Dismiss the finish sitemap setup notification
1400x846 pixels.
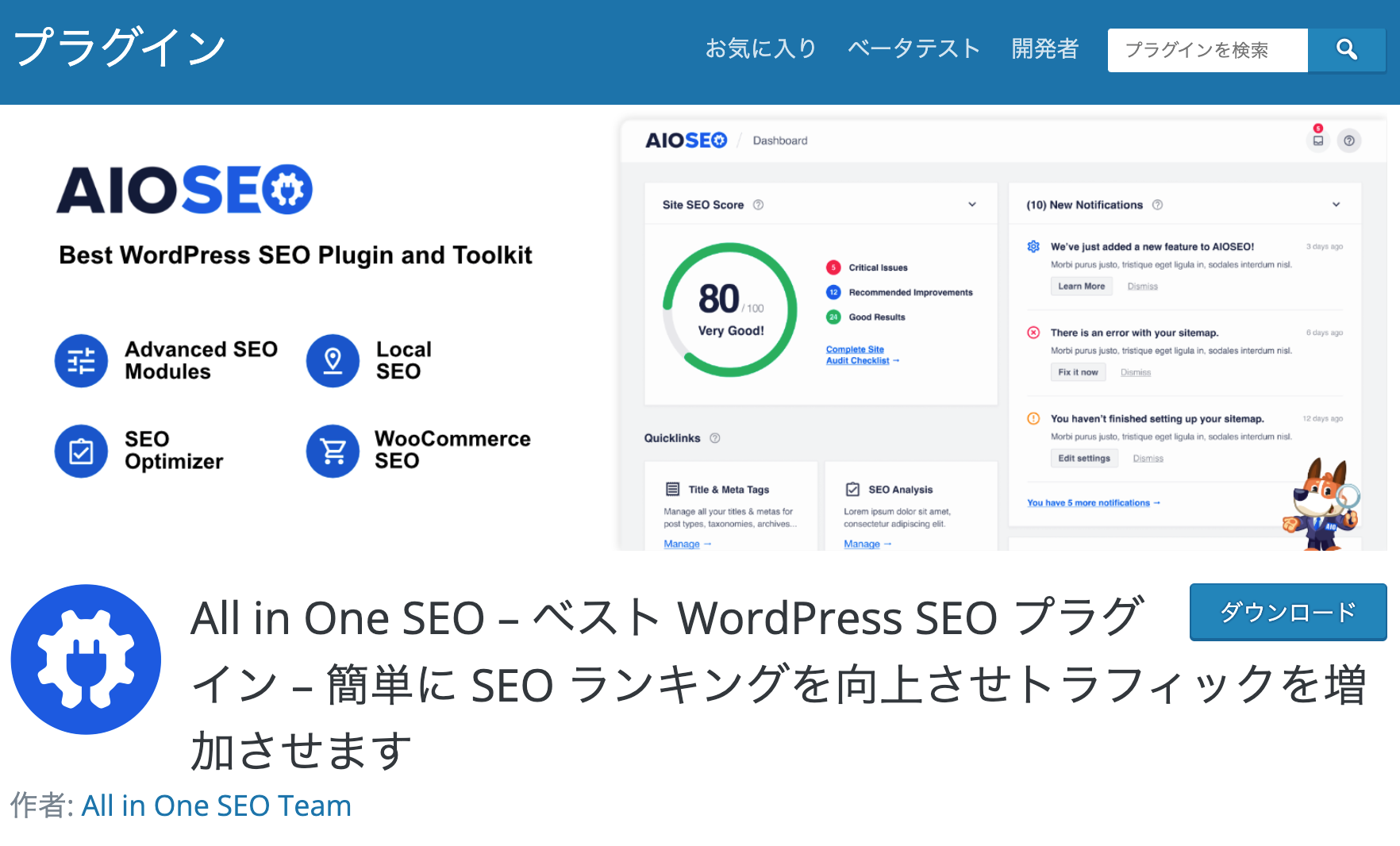tap(1148, 458)
